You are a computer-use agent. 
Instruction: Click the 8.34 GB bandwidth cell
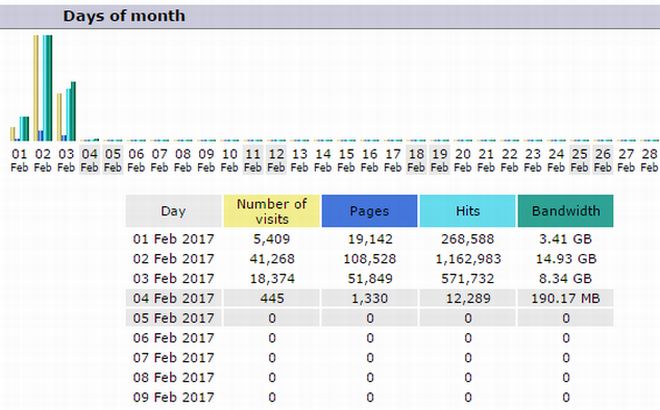tap(565, 278)
